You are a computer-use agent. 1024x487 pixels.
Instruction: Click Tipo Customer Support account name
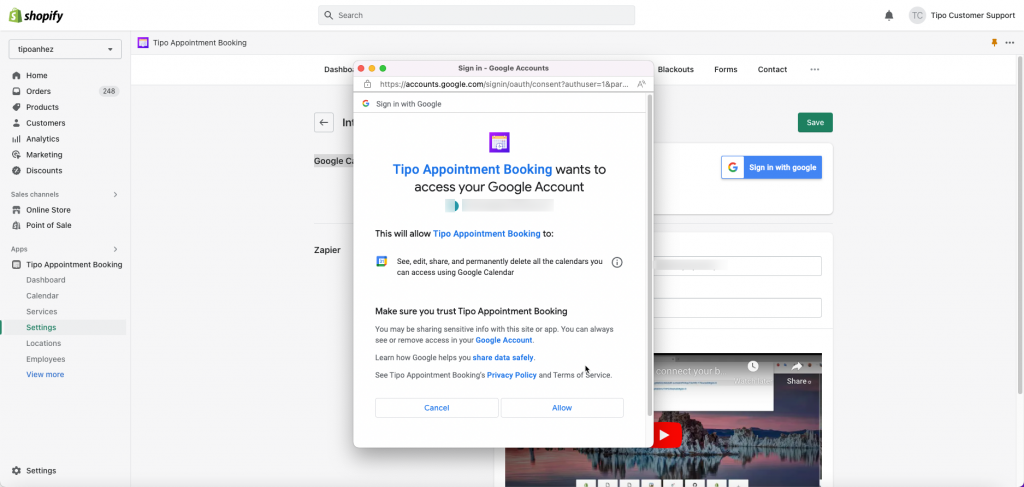pos(972,15)
